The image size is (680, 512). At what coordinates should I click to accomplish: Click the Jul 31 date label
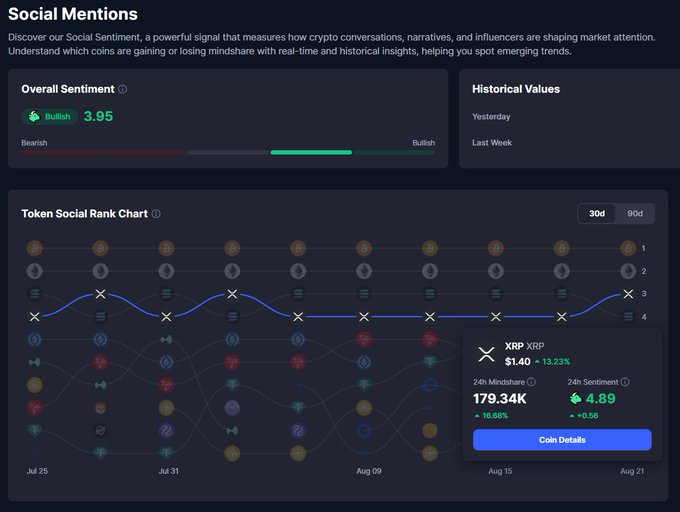(x=168, y=471)
